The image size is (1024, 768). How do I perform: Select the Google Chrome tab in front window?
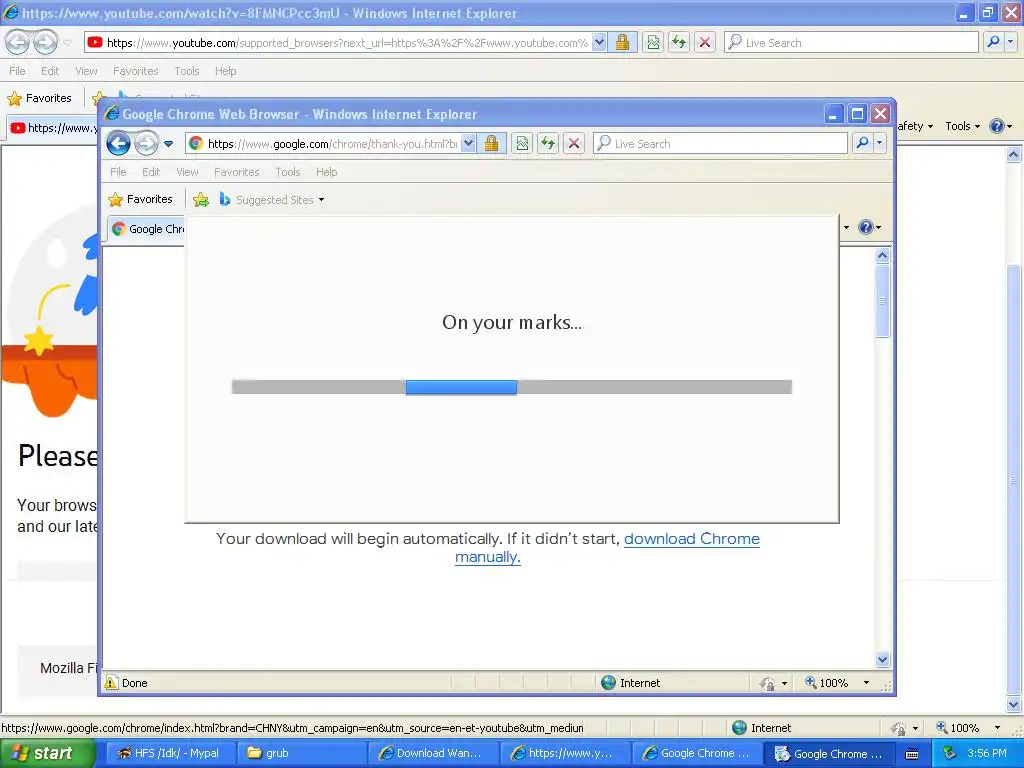[x=148, y=229]
